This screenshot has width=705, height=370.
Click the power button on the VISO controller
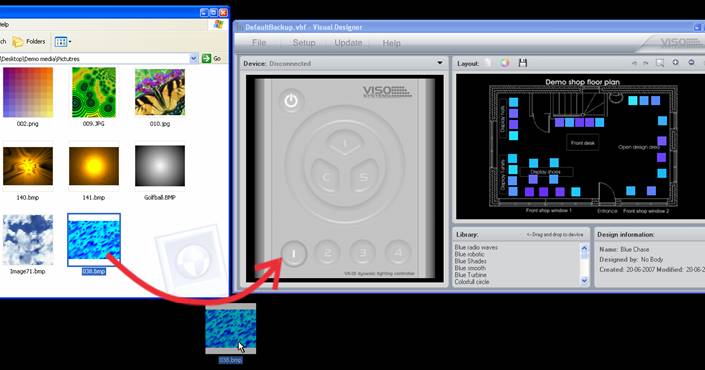[x=291, y=100]
